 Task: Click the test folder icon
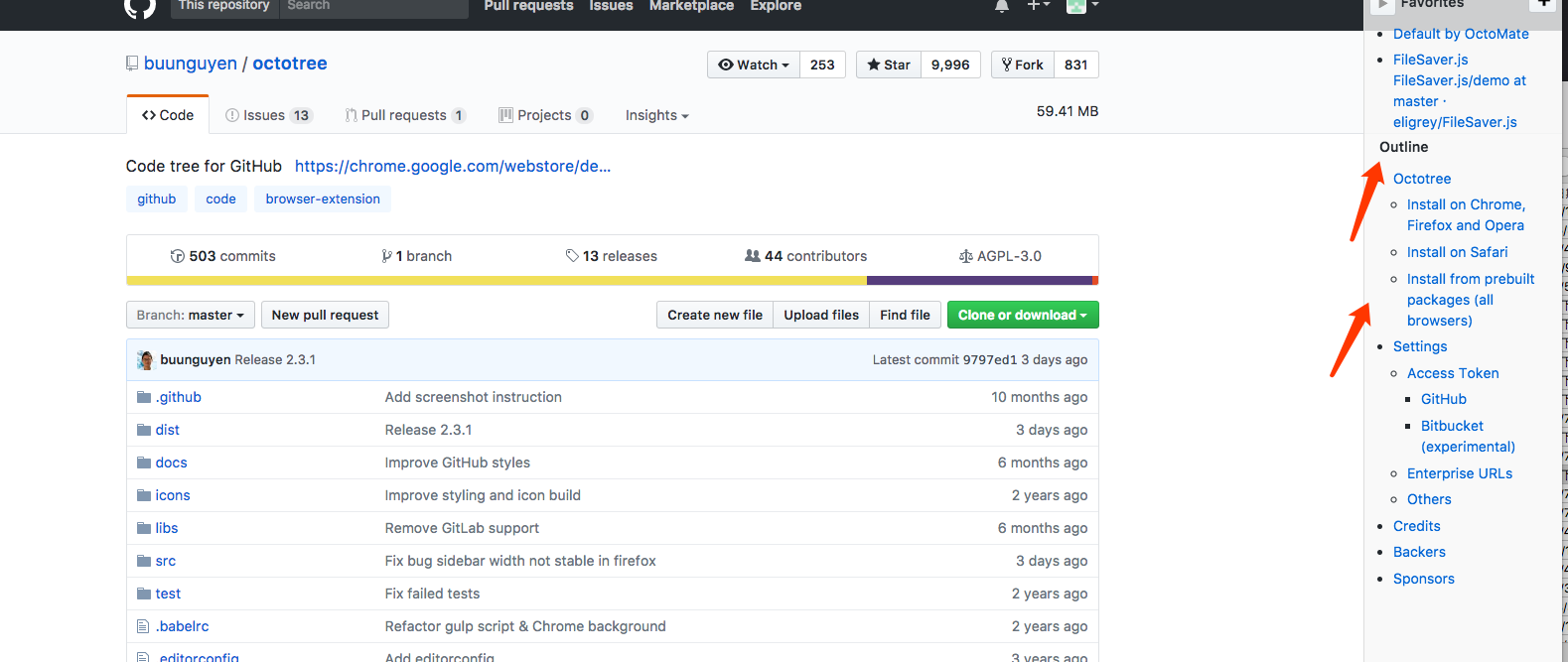pyautogui.click(x=144, y=594)
